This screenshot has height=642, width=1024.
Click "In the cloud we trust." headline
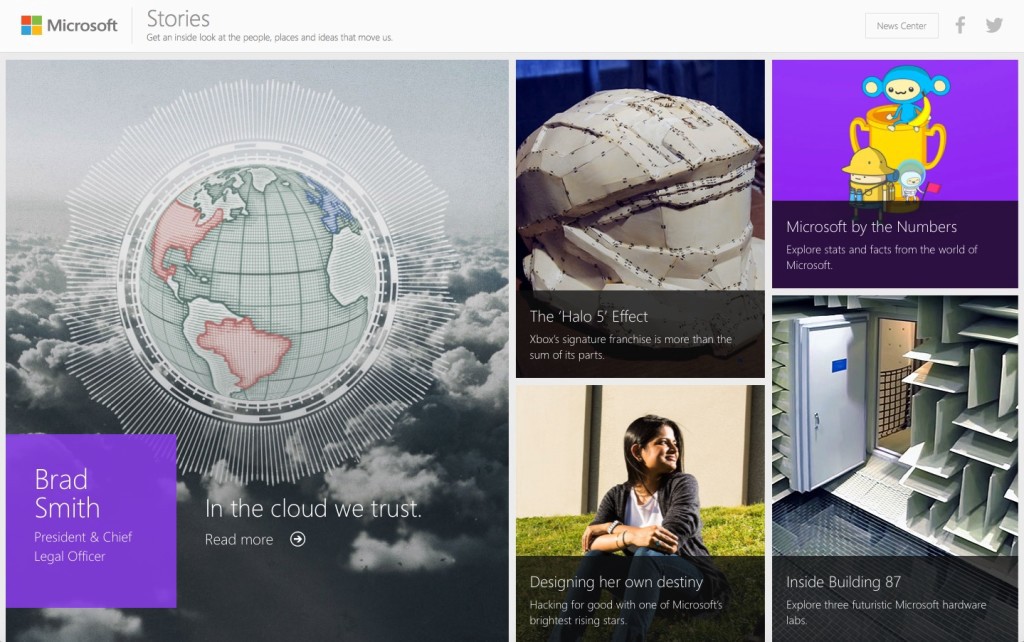tap(313, 508)
